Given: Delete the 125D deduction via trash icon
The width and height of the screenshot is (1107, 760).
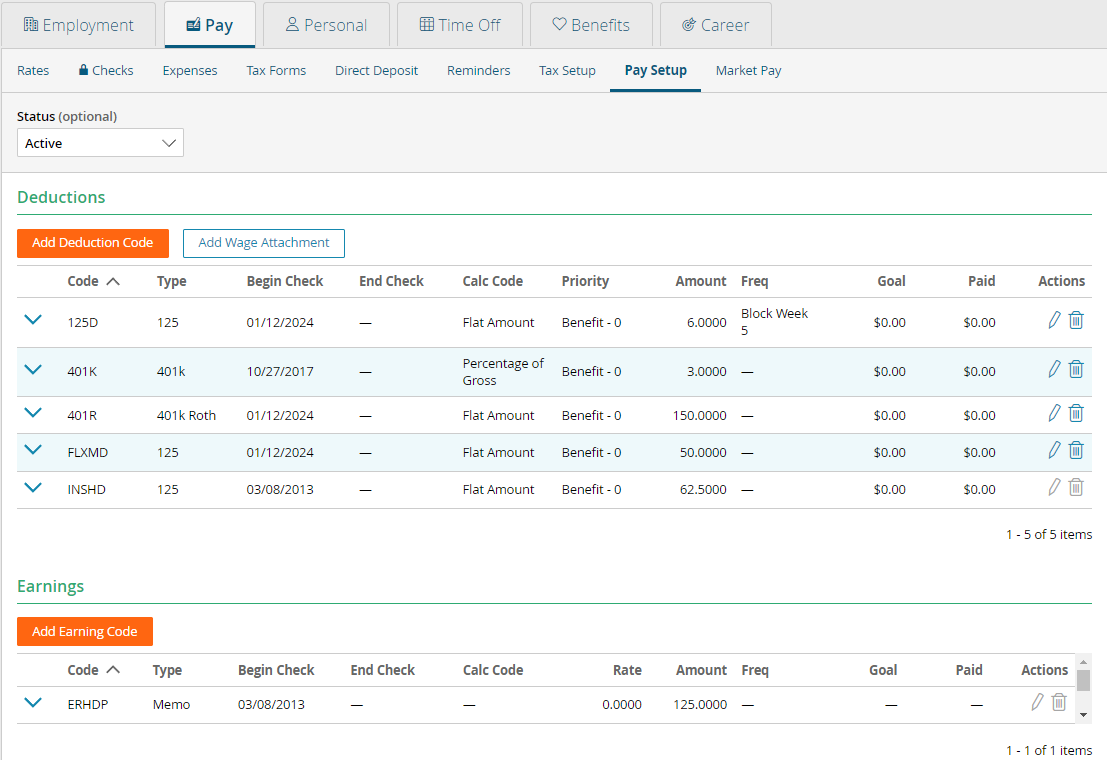Looking at the screenshot, I should point(1076,320).
